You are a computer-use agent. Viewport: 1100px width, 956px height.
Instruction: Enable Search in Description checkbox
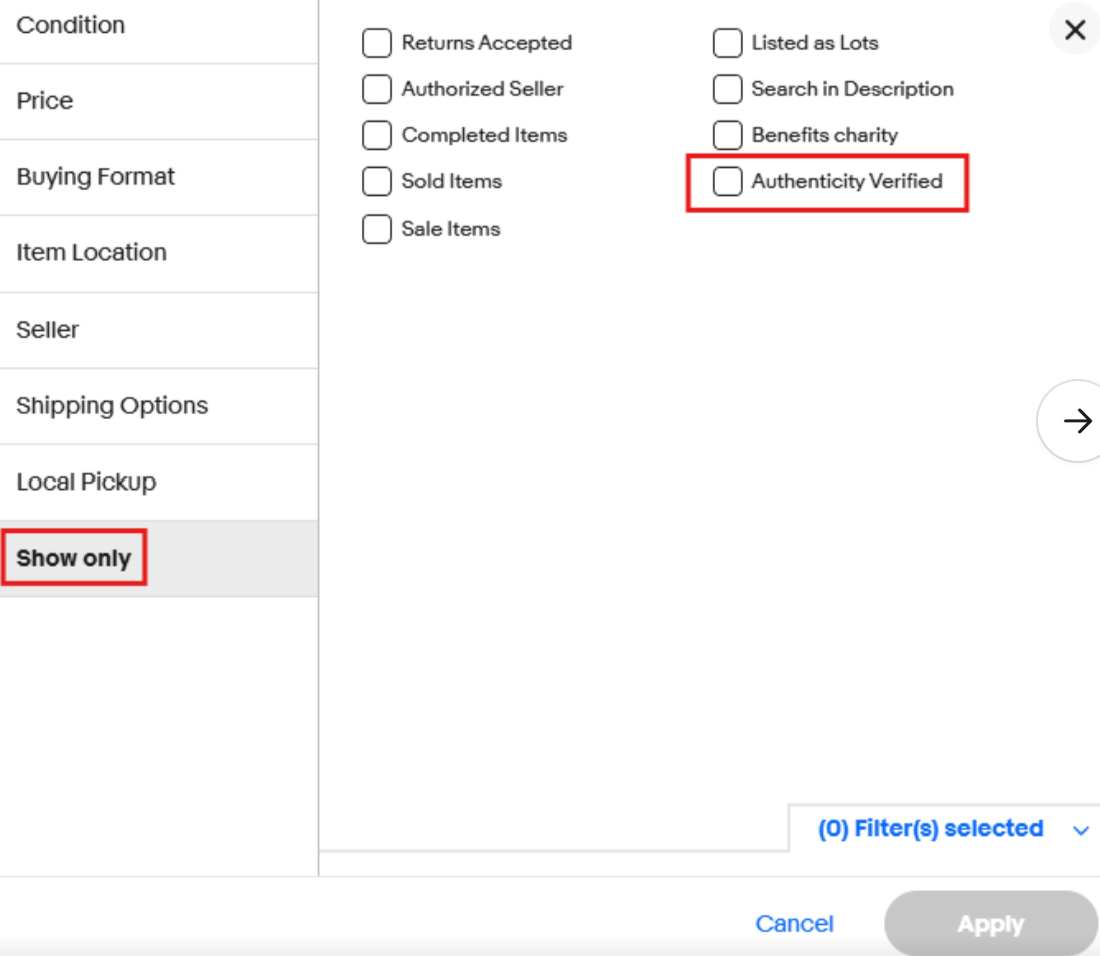727,89
